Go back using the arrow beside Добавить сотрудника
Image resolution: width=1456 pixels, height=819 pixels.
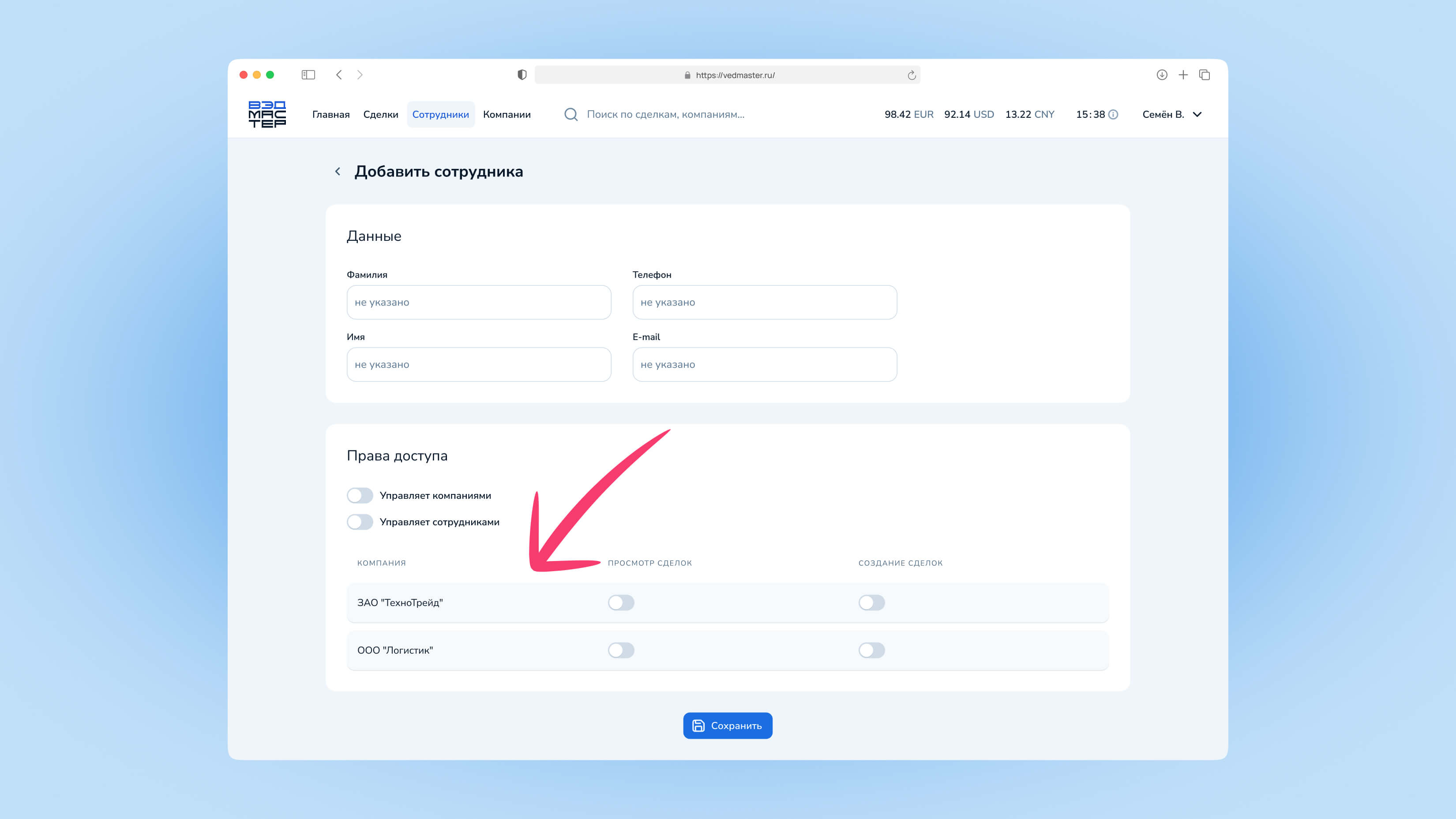(x=338, y=171)
